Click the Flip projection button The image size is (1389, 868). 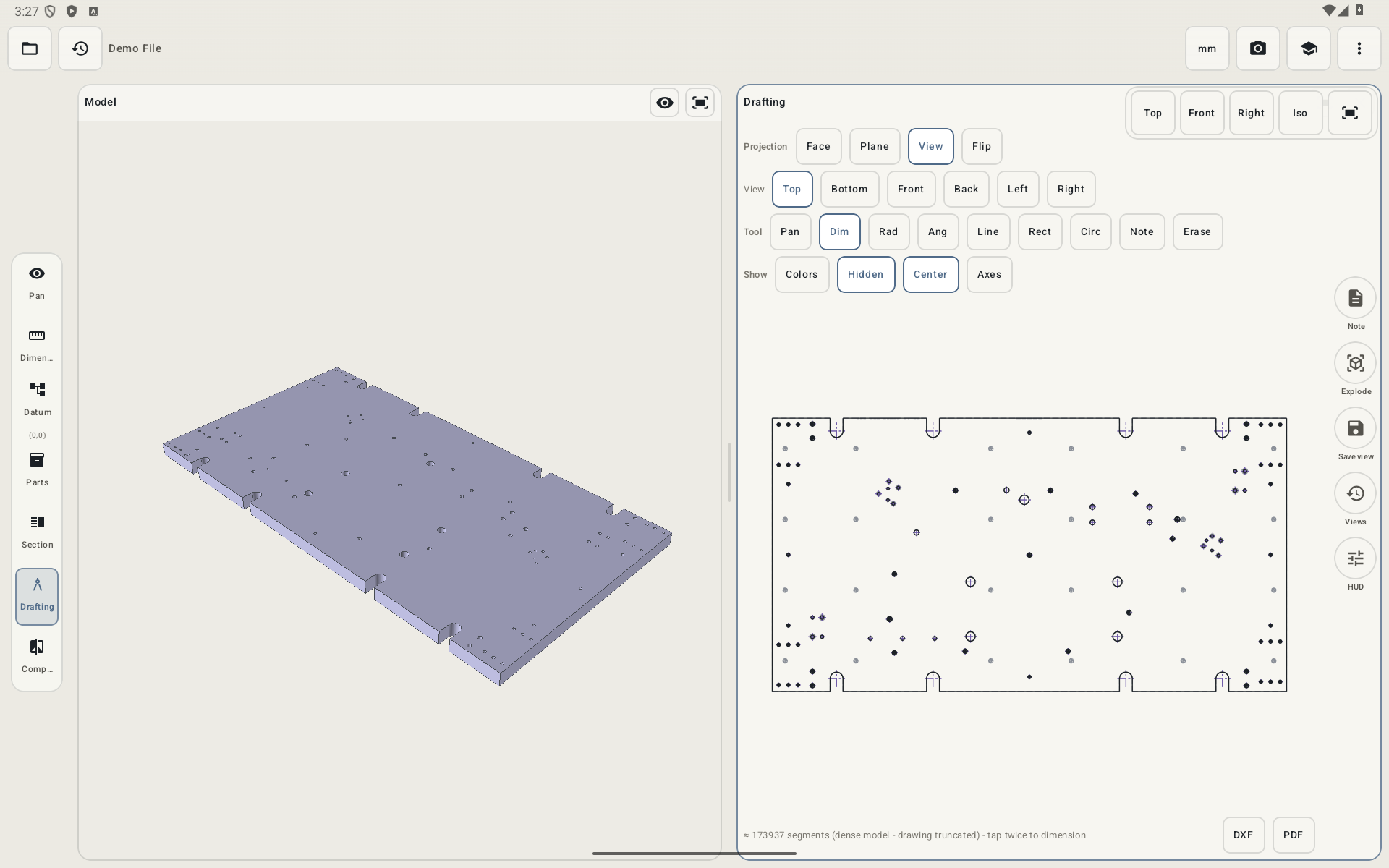[982, 147]
